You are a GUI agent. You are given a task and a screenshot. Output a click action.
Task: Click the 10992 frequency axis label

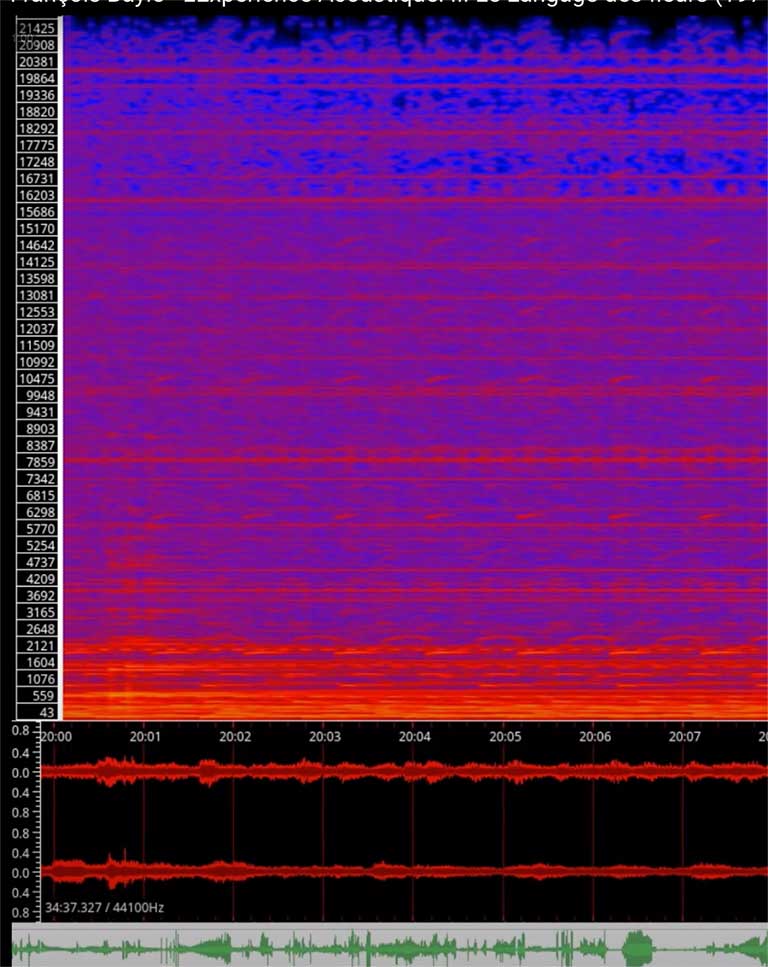point(37,361)
